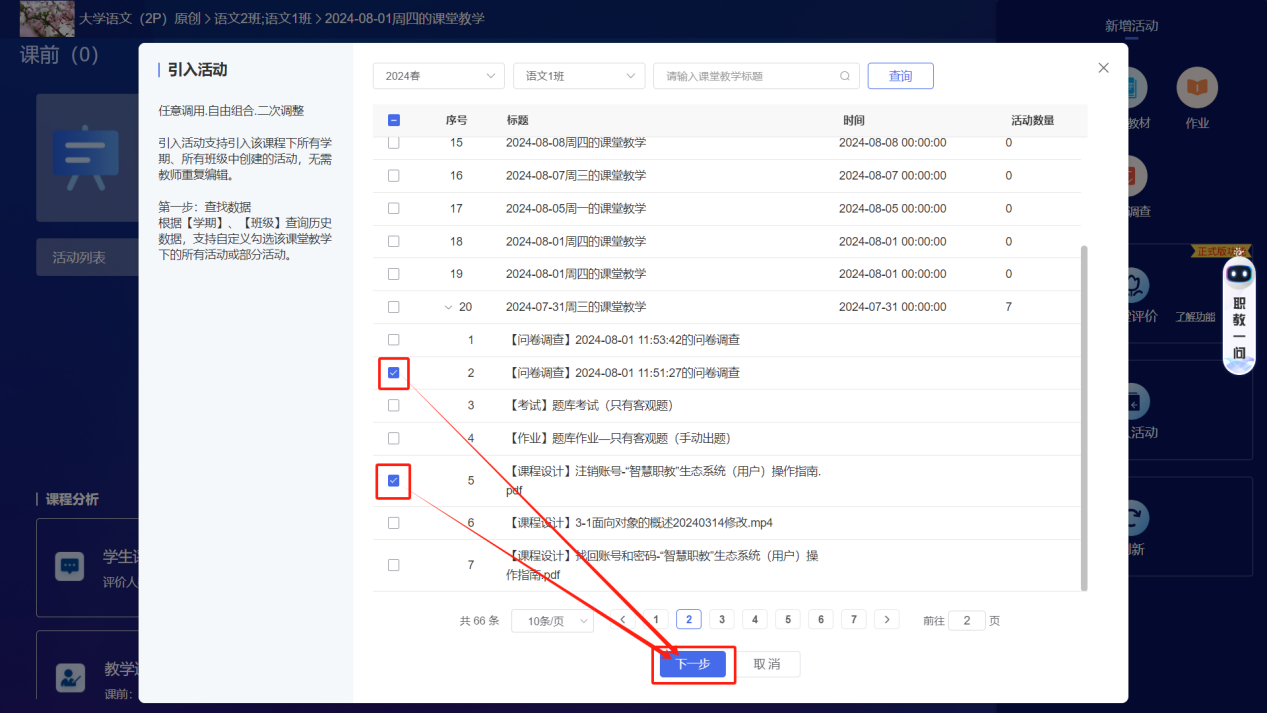This screenshot has width=1267, height=713.
Task: Uncheck the 11:51:27 问卷调查 checkbox
Action: [x=393, y=373]
